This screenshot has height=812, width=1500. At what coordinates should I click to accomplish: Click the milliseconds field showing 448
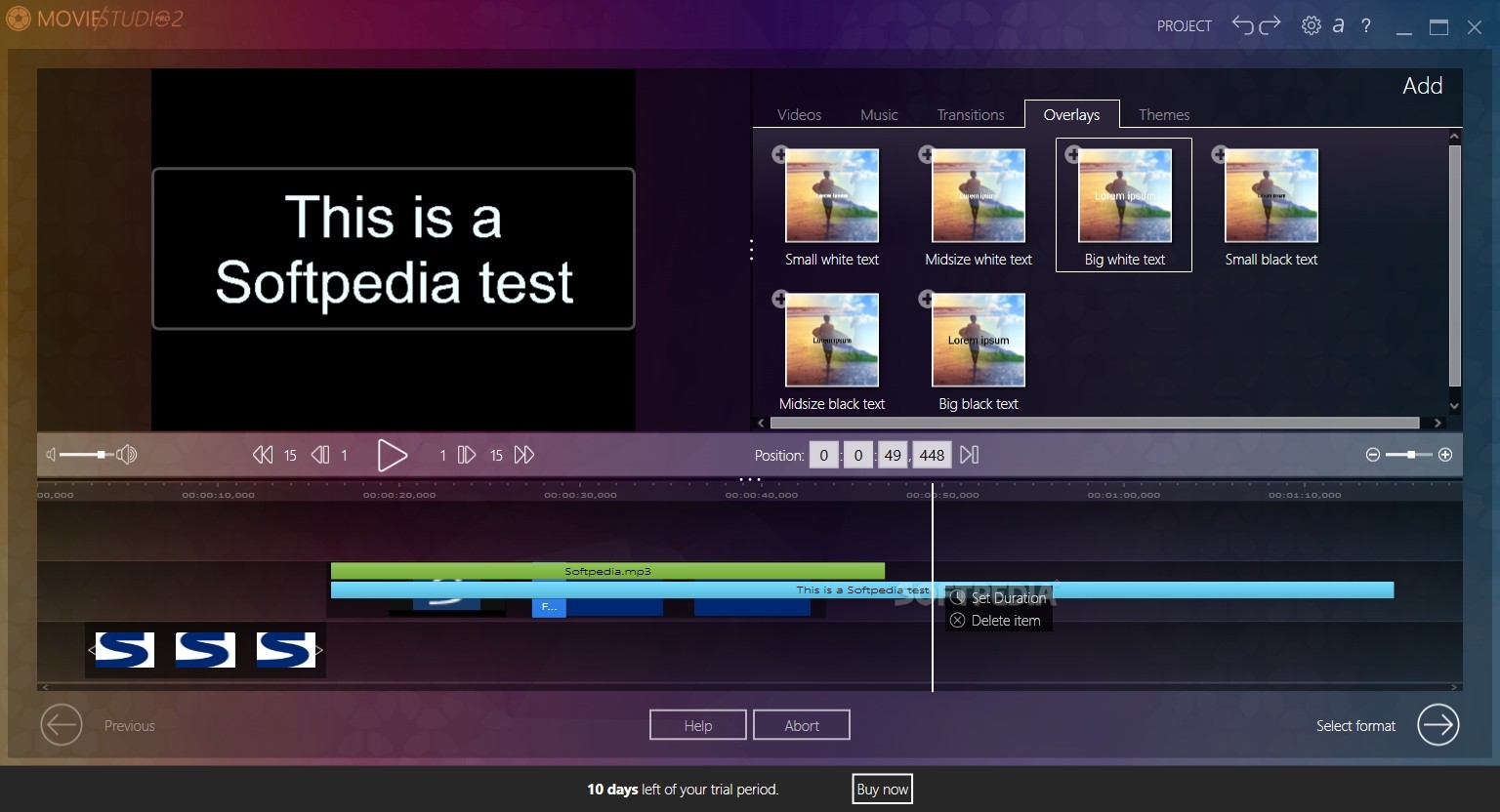pos(932,455)
